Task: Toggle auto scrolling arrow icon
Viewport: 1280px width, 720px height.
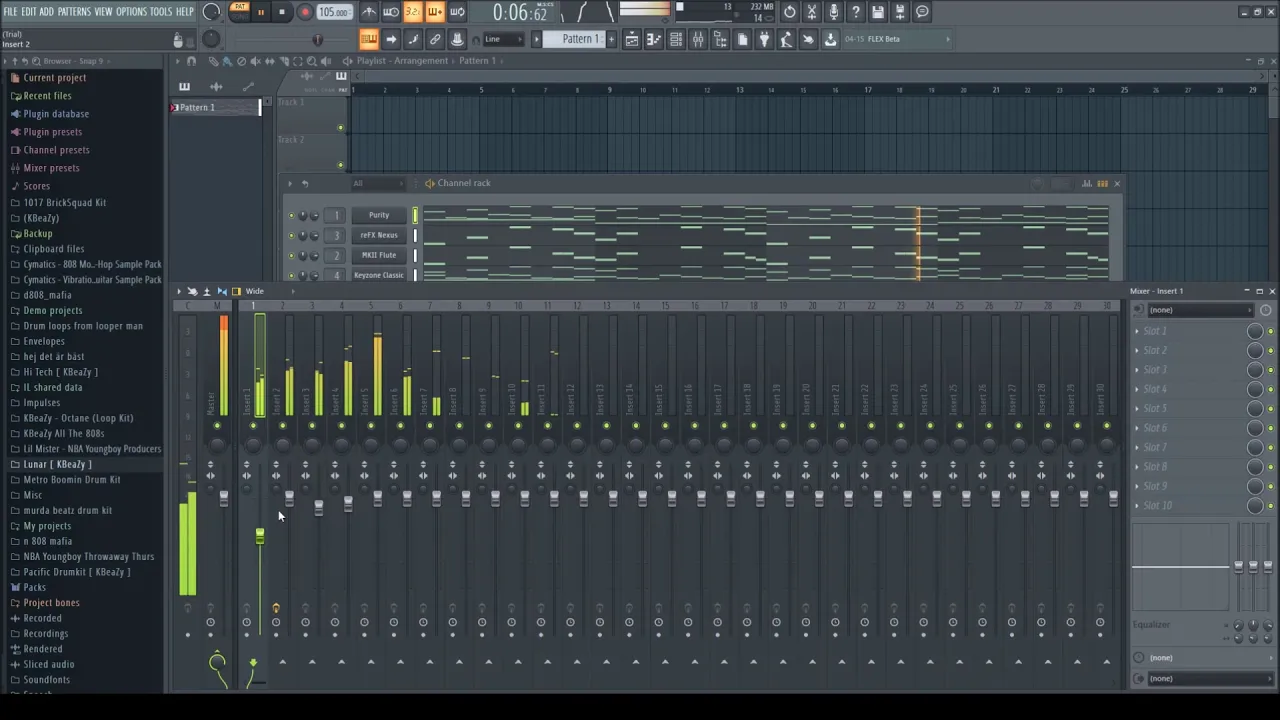Action: (x=391, y=39)
